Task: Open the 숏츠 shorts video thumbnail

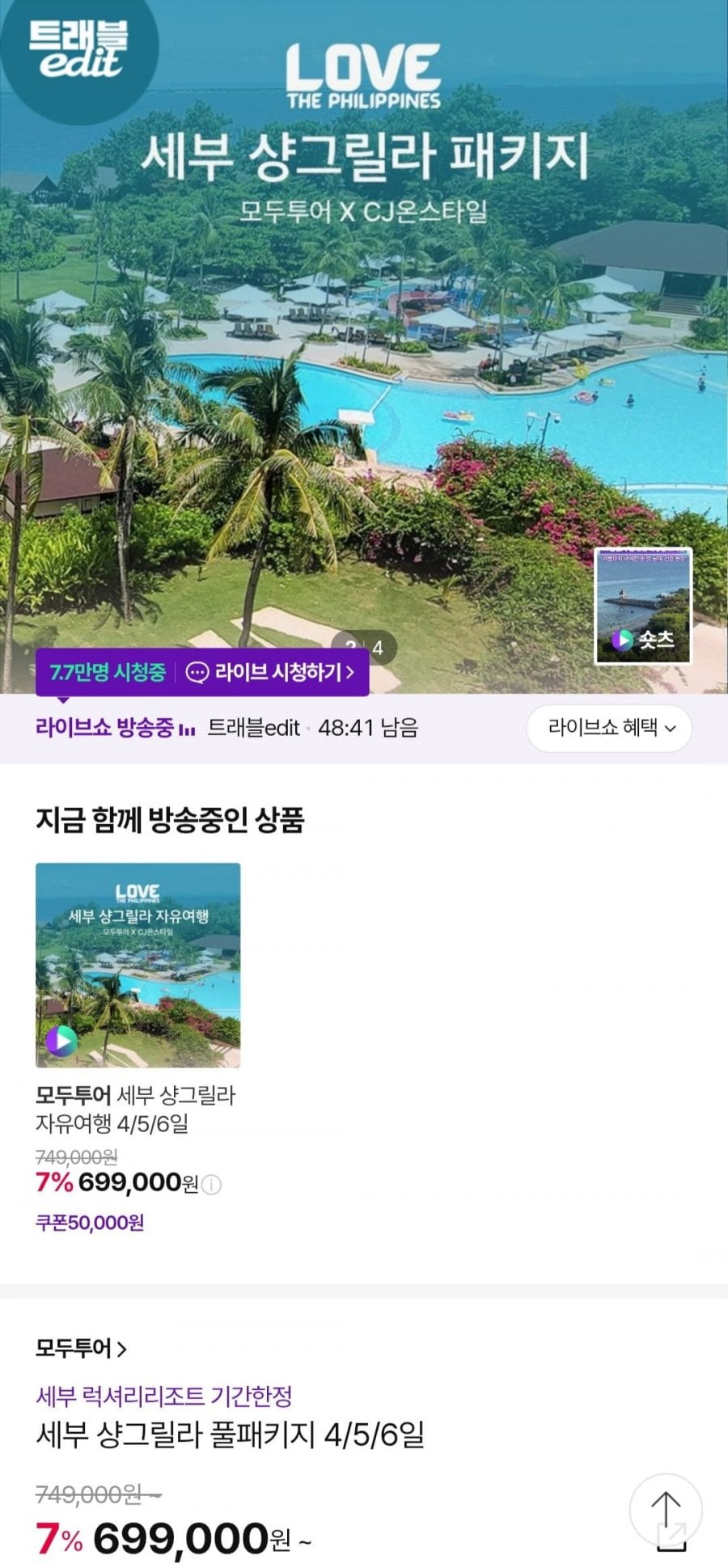Action: [x=643, y=606]
